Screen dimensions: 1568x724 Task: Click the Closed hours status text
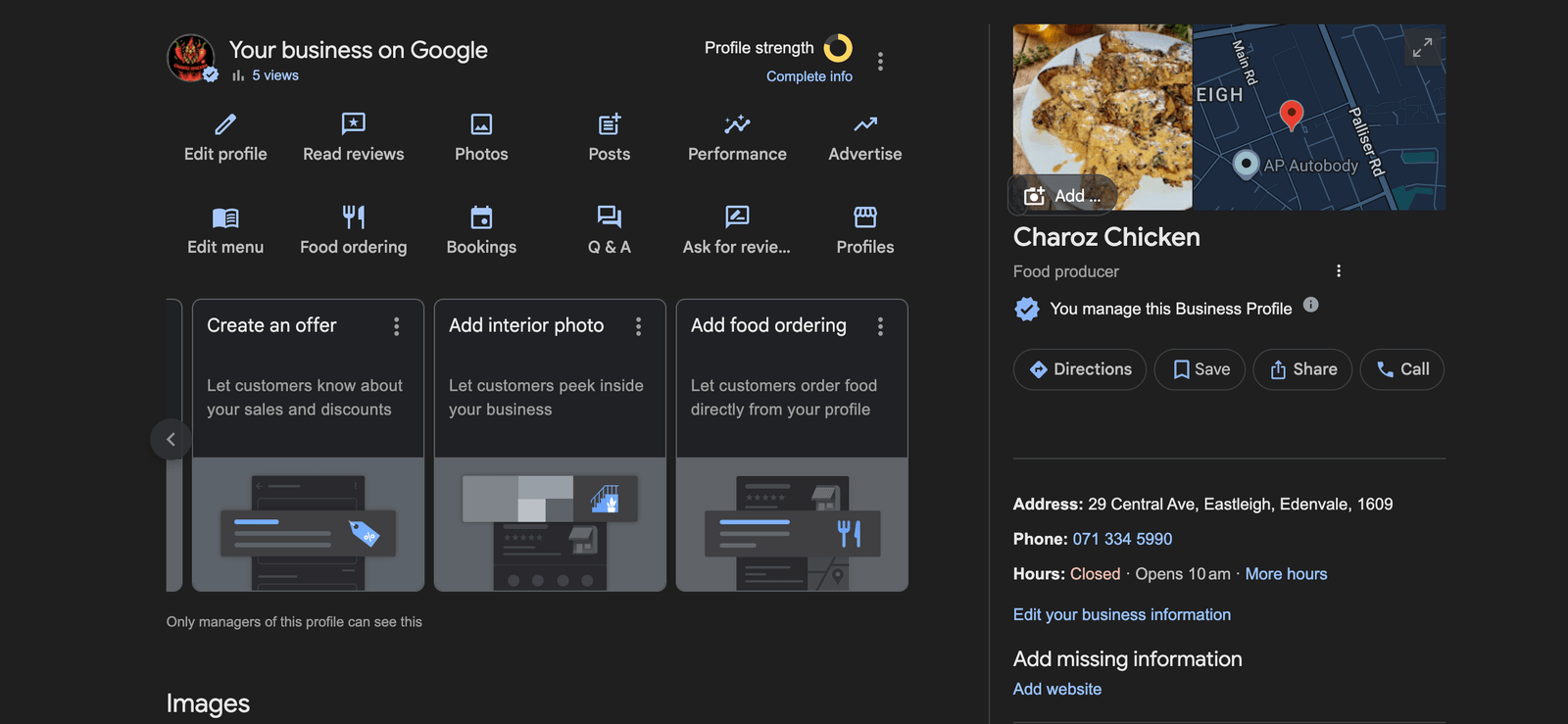click(1095, 574)
